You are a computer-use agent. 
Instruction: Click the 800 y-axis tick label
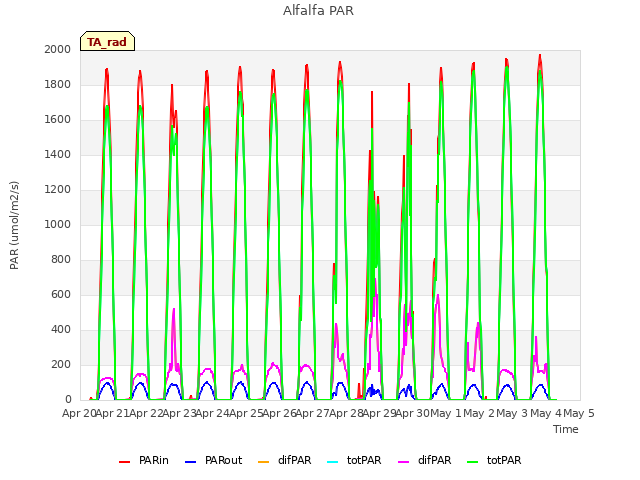click(x=61, y=260)
